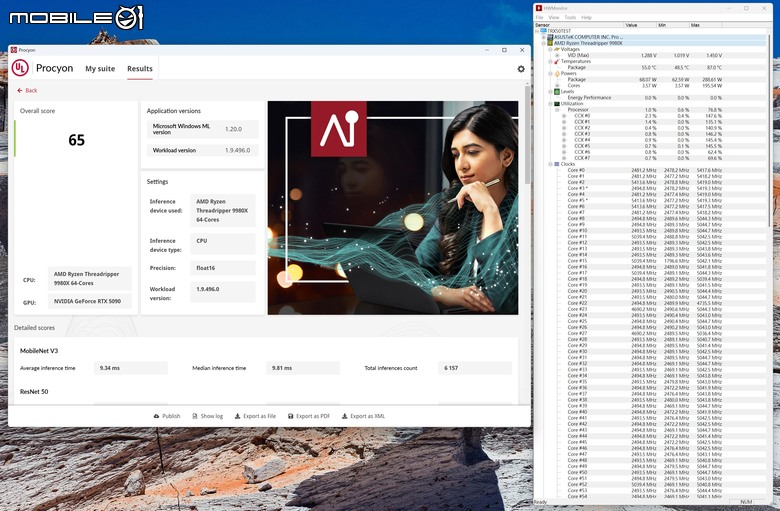Collapse the Voltages tree node
Viewport: 780px width, 511px height.
(x=550, y=49)
